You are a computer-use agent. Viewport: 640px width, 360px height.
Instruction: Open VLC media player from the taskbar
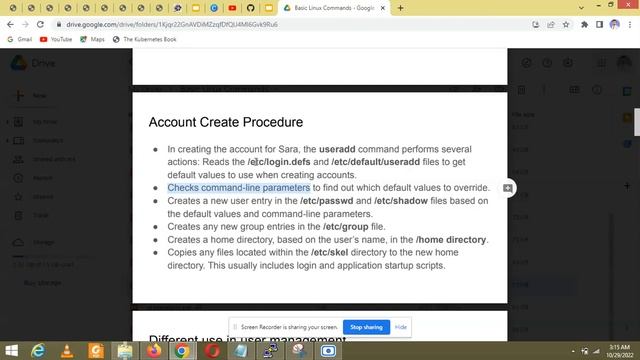coord(67,351)
